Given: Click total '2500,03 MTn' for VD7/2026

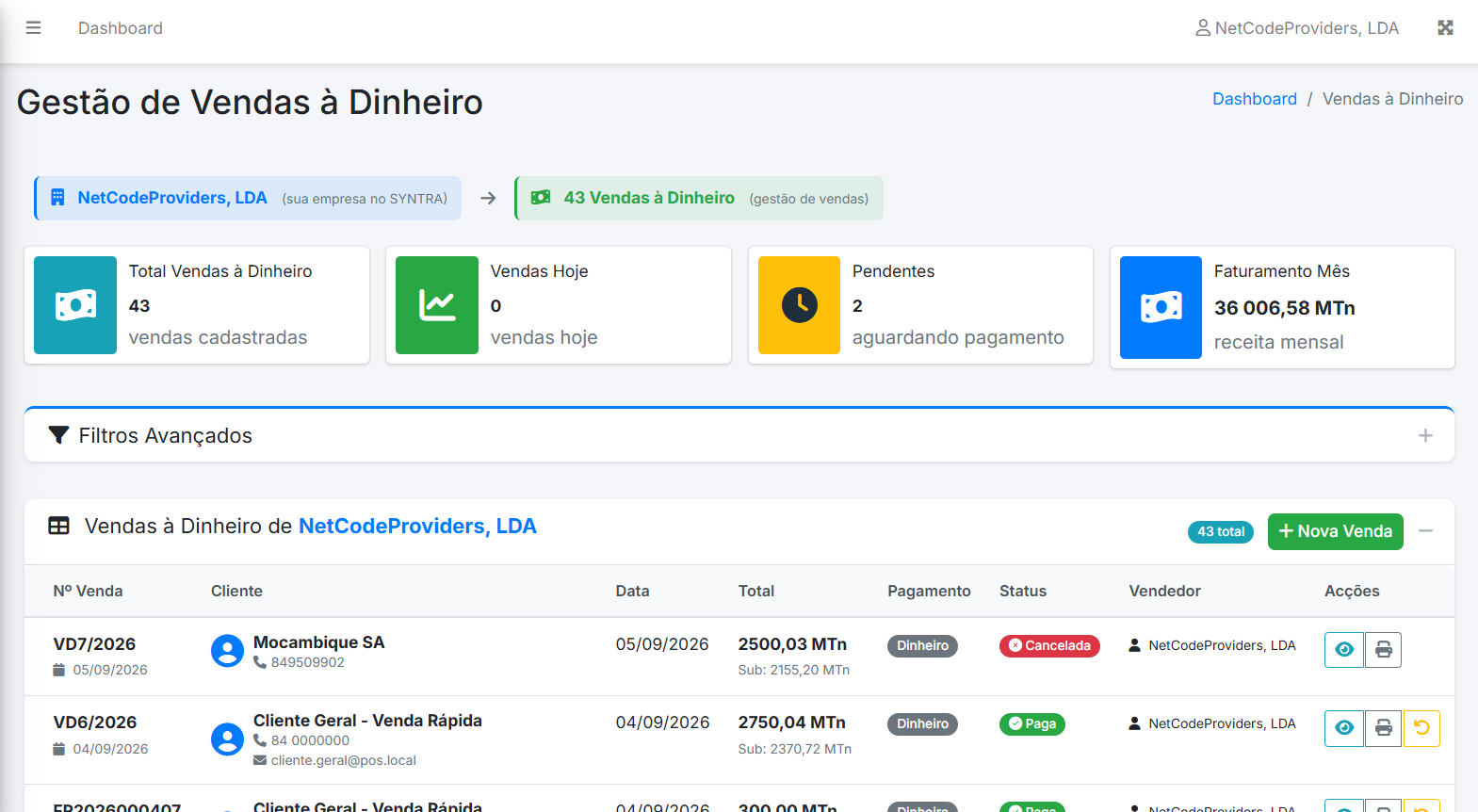Looking at the screenshot, I should coord(792,644).
